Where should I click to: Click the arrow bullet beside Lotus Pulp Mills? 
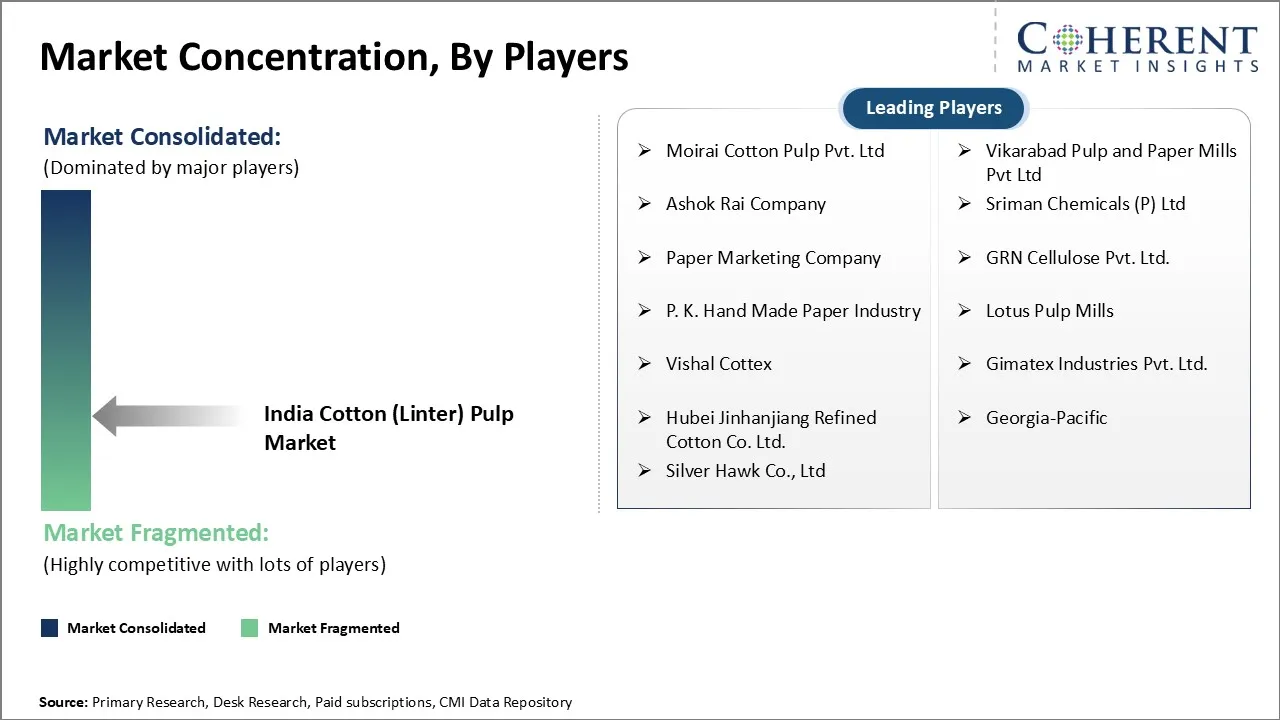(965, 311)
